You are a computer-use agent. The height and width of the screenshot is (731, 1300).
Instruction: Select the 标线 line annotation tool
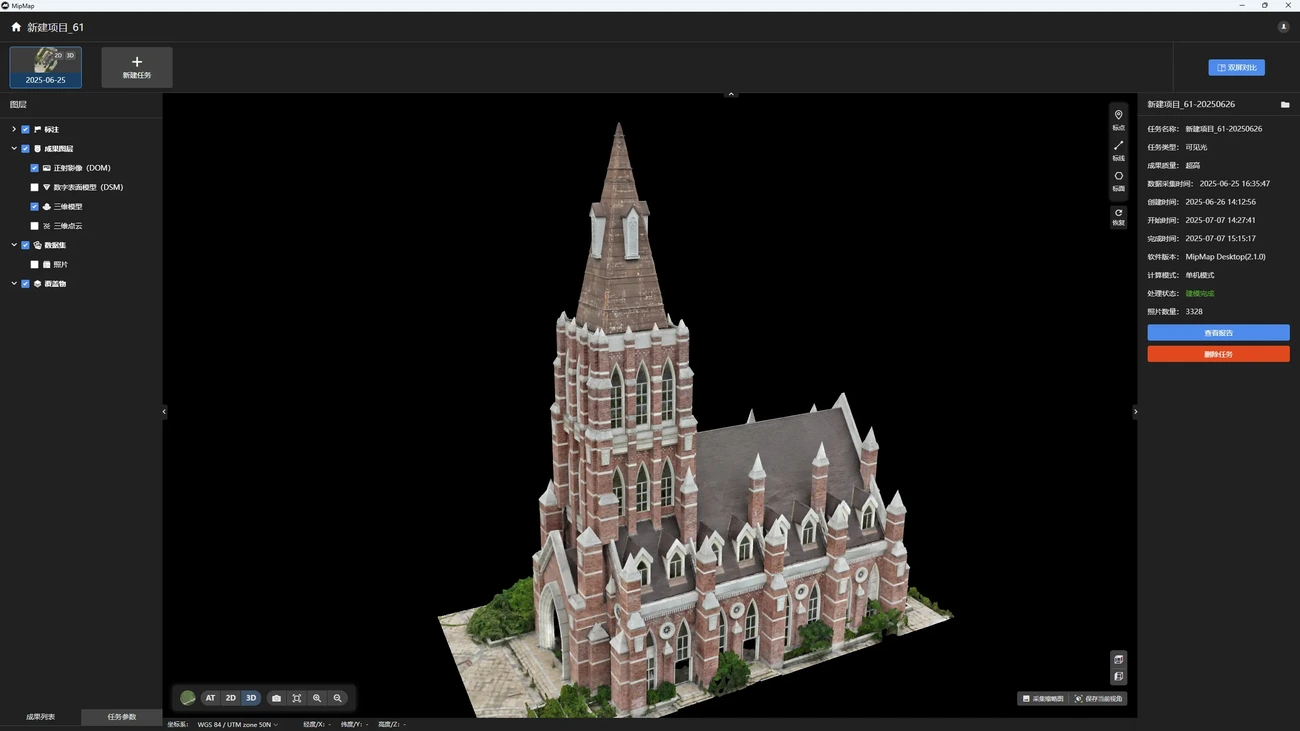coord(1118,150)
